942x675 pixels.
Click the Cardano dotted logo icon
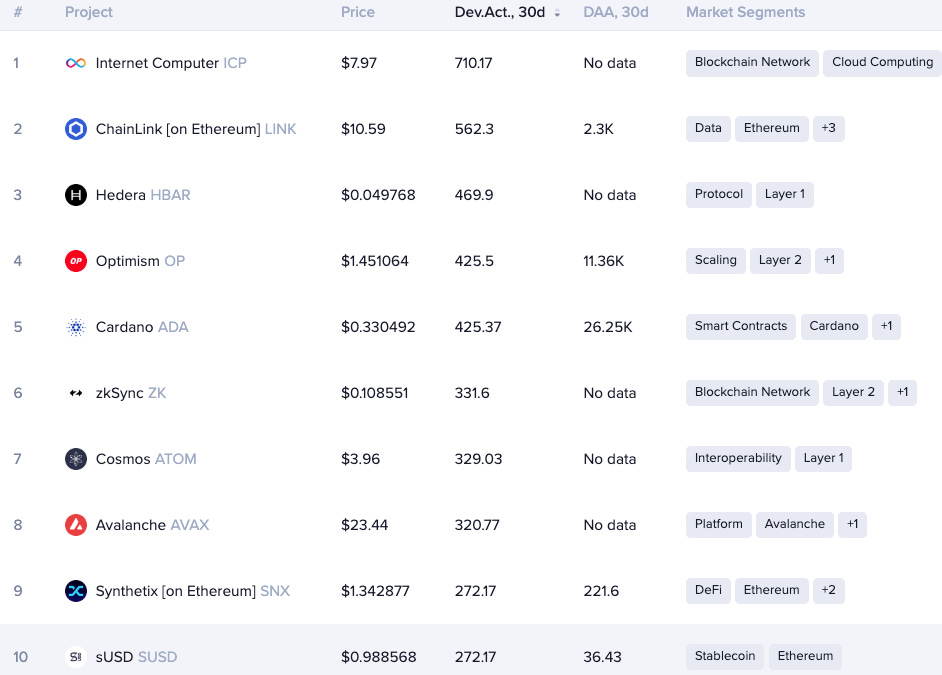point(76,327)
